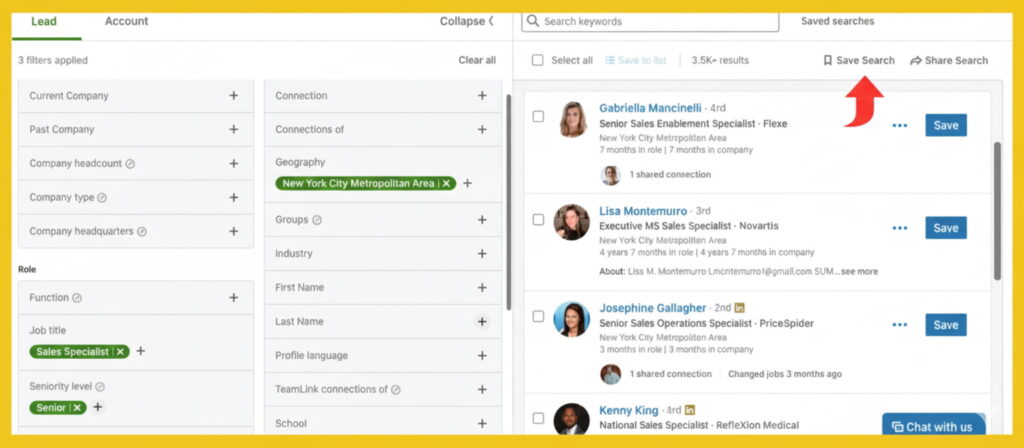Screen dimensions: 1024x448
Task: Open the Saved searches tab
Action: [837, 21]
